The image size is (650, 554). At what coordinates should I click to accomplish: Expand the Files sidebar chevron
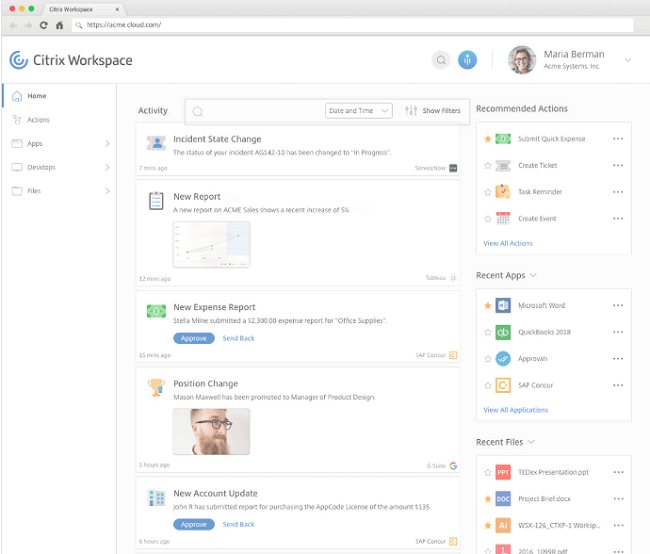pyautogui.click(x=107, y=191)
